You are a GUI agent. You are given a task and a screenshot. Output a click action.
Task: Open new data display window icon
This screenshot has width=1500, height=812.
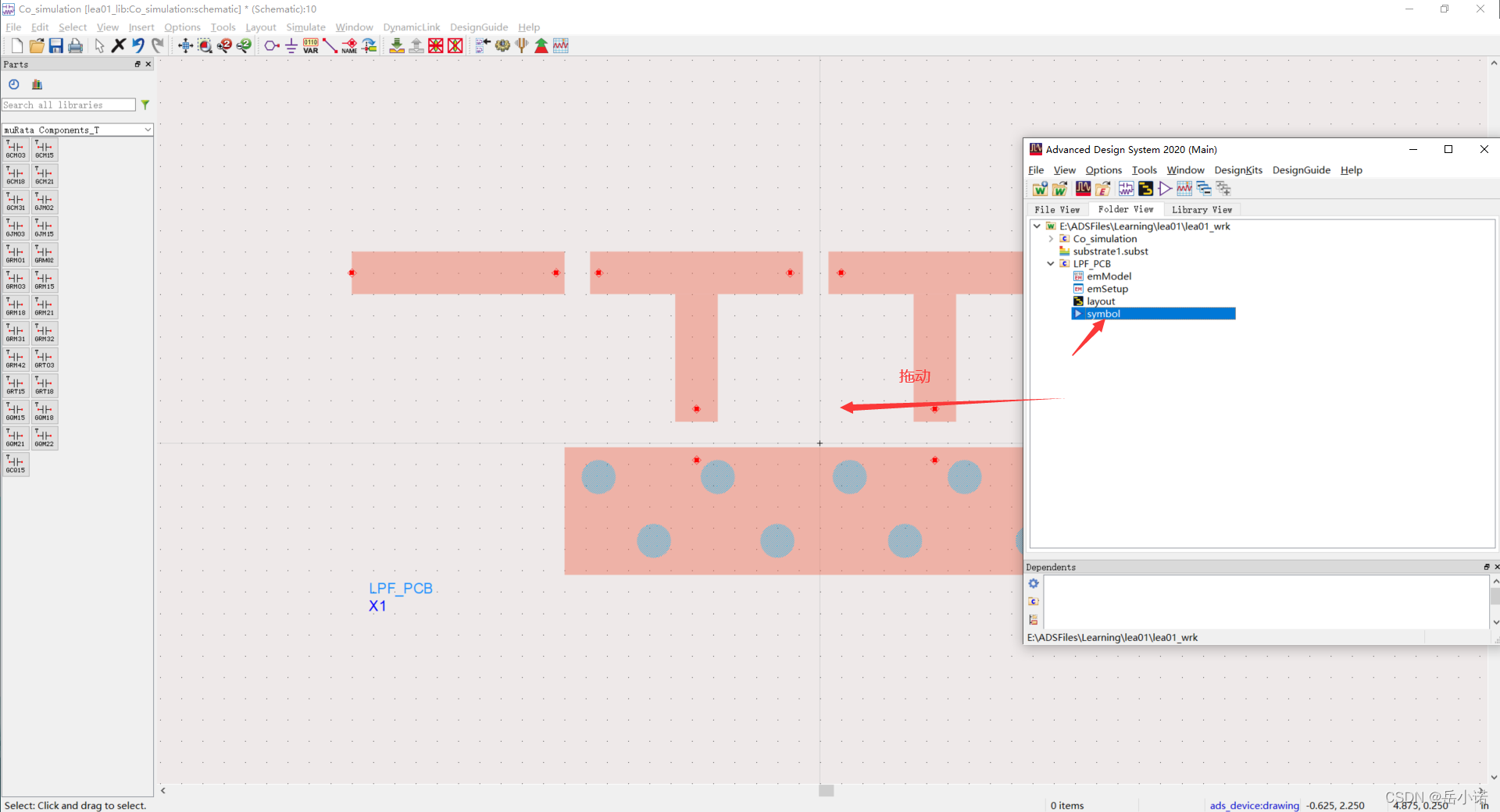click(561, 46)
